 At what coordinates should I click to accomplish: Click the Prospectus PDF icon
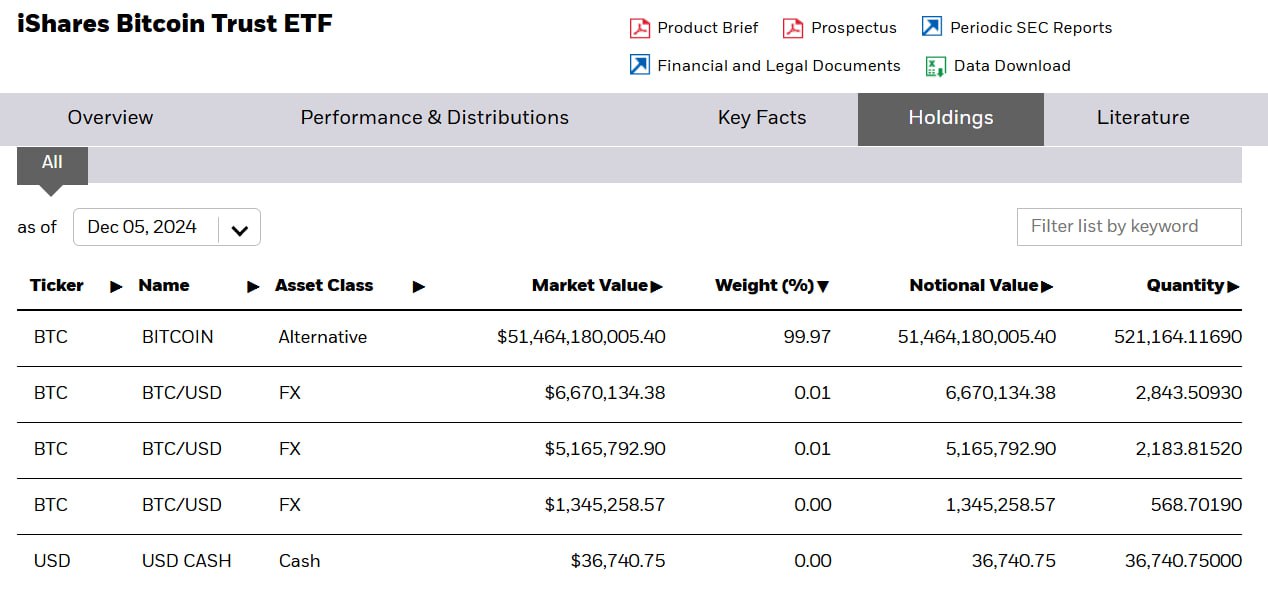pyautogui.click(x=793, y=28)
